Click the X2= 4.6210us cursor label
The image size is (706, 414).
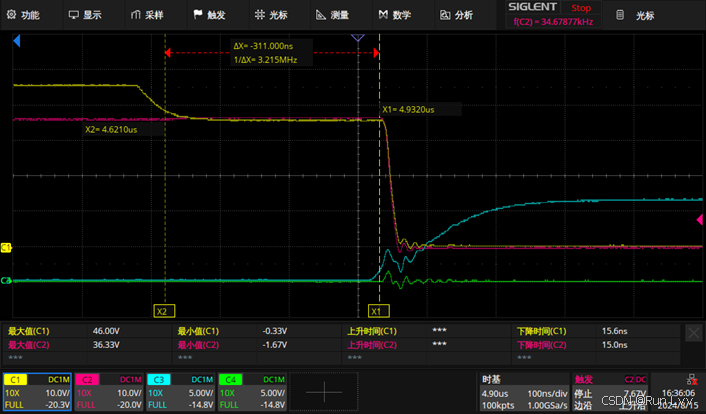tap(111, 130)
